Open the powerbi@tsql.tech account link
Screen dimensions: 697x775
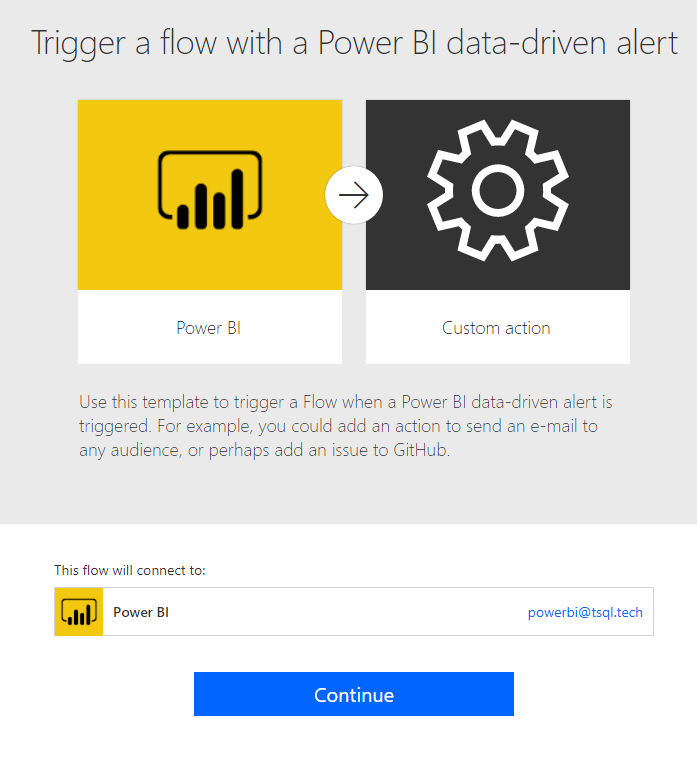point(585,612)
